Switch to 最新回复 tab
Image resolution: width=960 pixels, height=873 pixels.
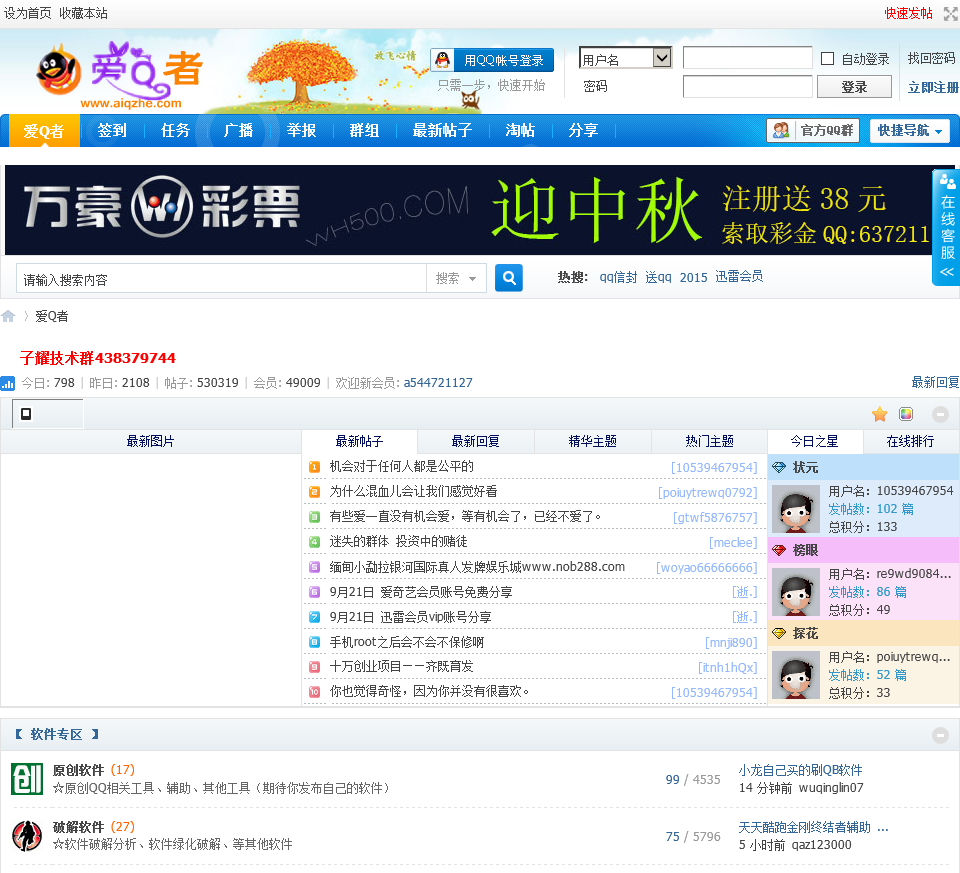(x=476, y=441)
